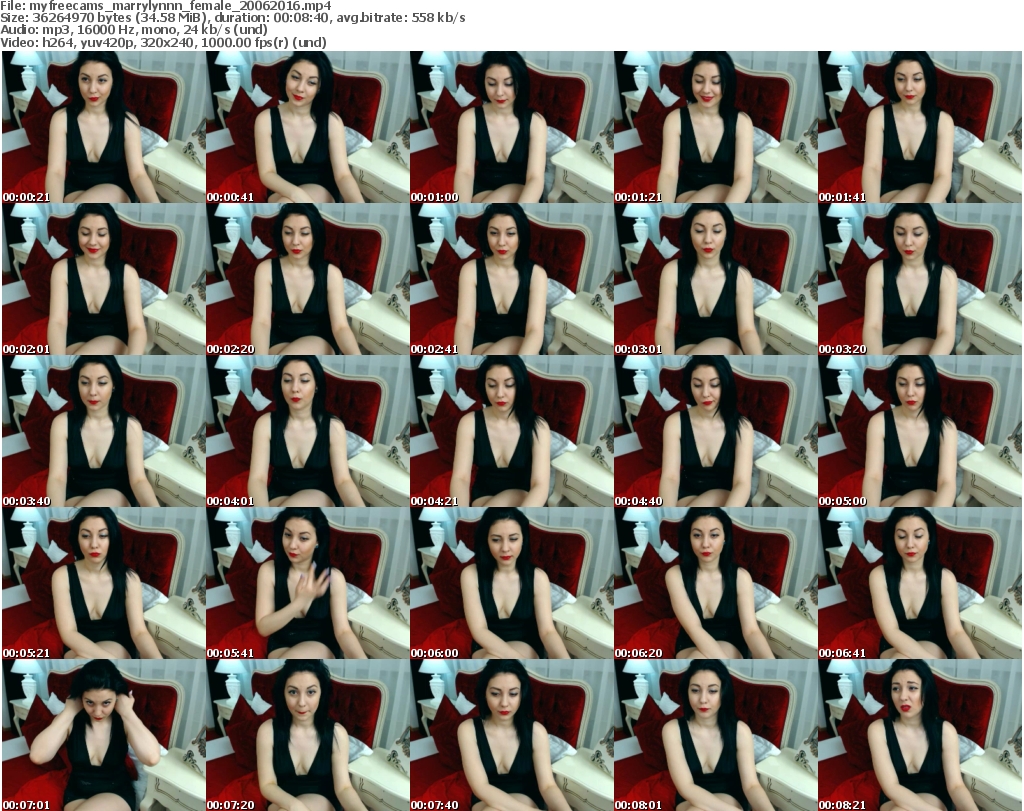1024x811 pixels.
Task: Select the thumbnail frame at 00:00:41
Action: click(x=308, y=127)
